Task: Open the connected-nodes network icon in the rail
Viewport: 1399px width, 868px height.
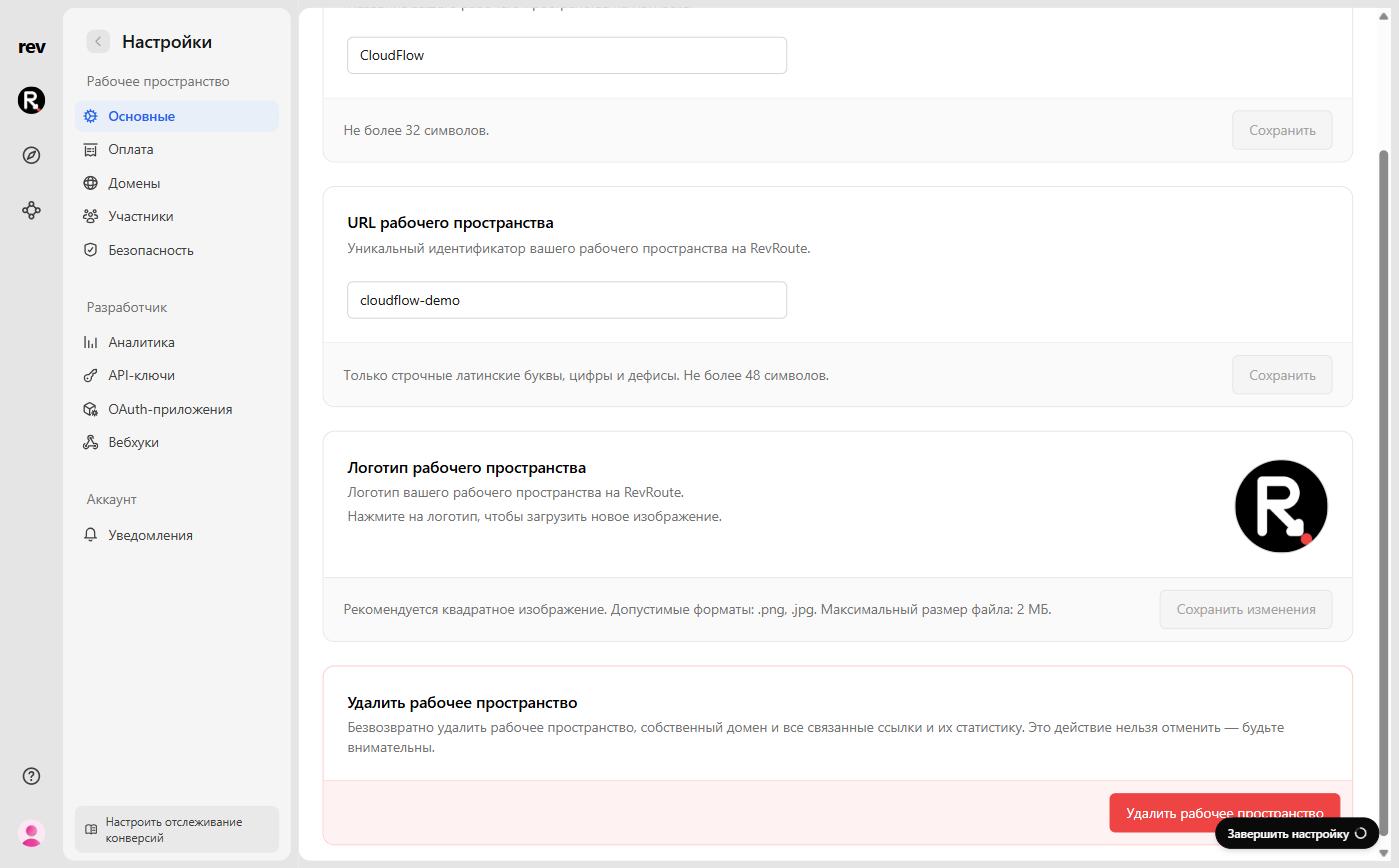Action: (32, 210)
